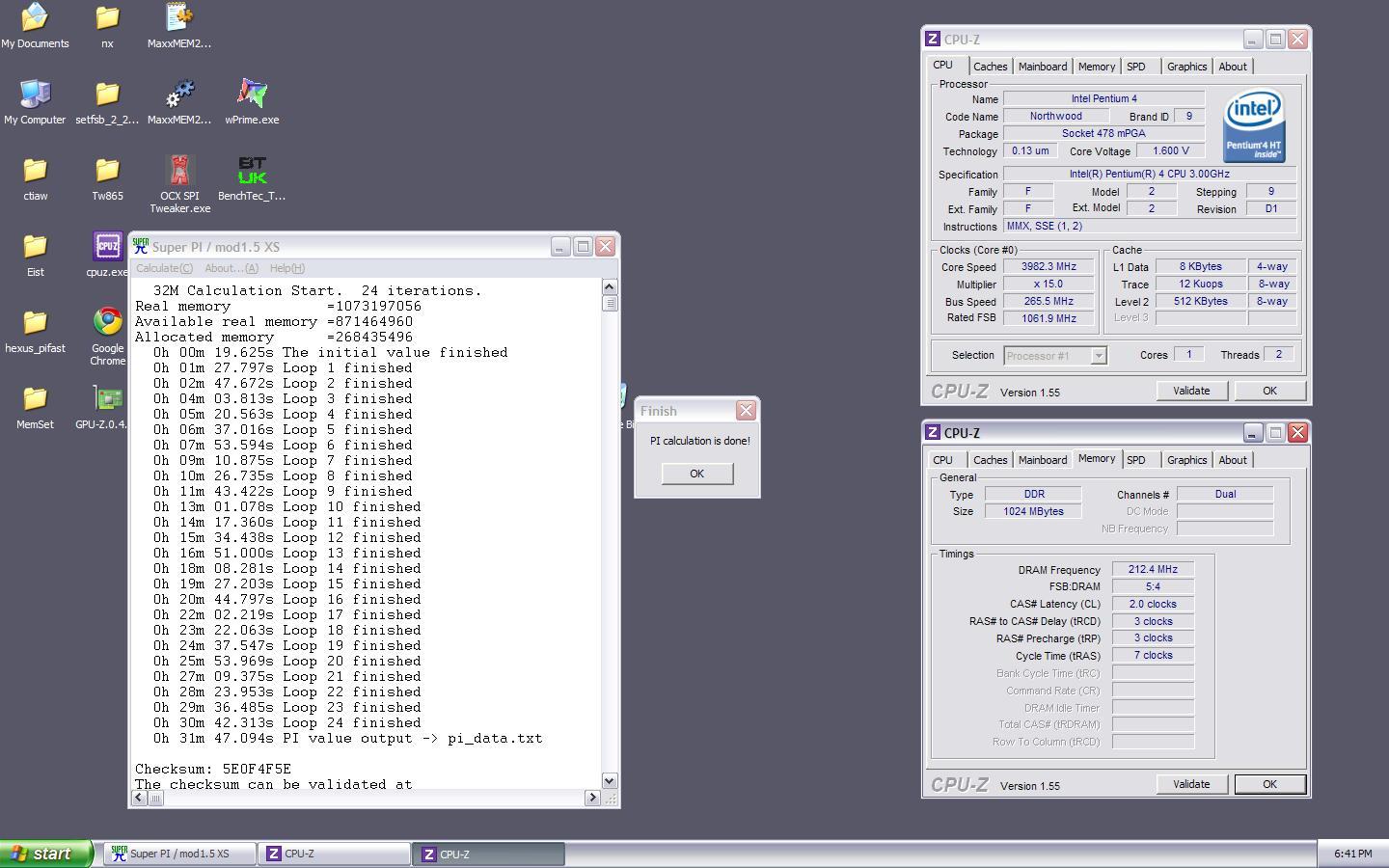
Task: Click the Loop 24 finished line
Action: coord(286,722)
